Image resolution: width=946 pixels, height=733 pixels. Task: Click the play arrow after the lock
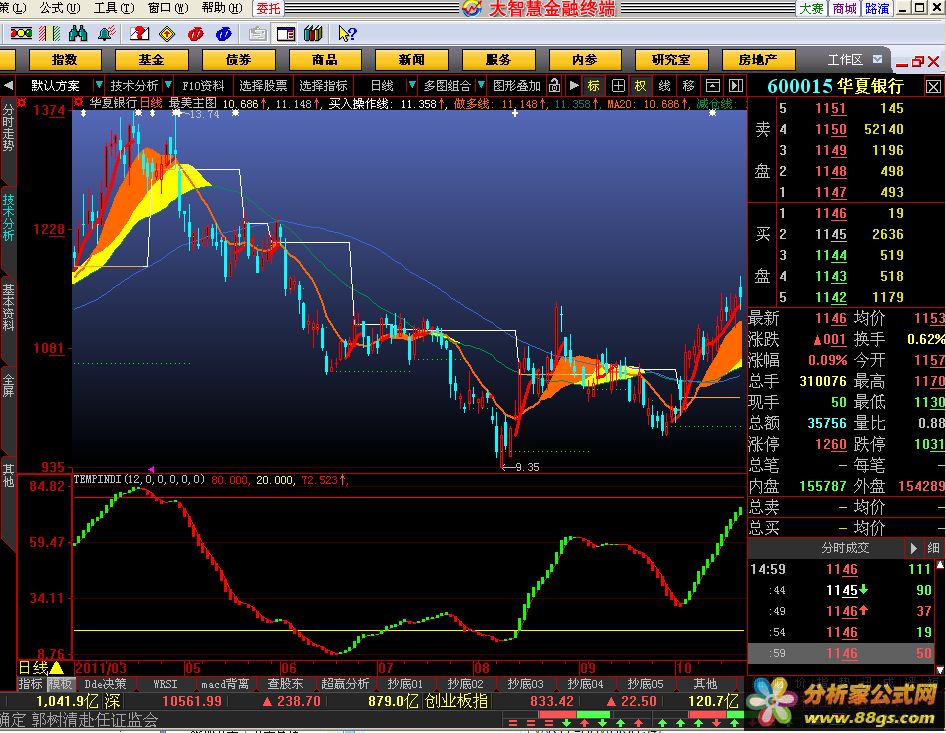coord(574,86)
